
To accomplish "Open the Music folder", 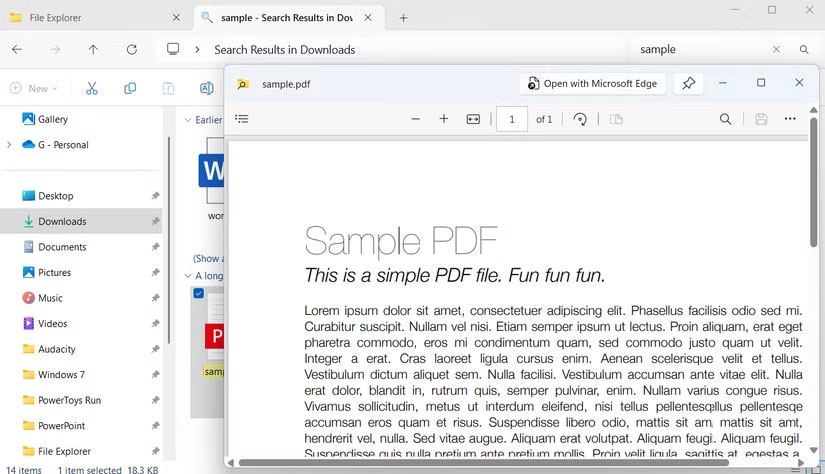I will coord(50,298).
